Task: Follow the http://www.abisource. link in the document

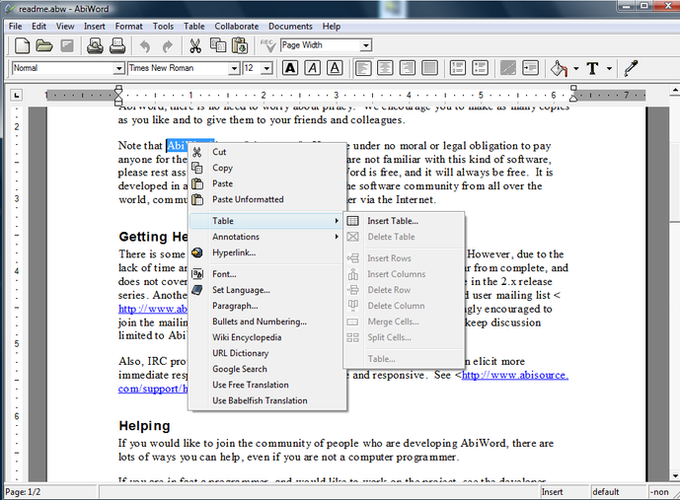Action: click(x=515, y=375)
